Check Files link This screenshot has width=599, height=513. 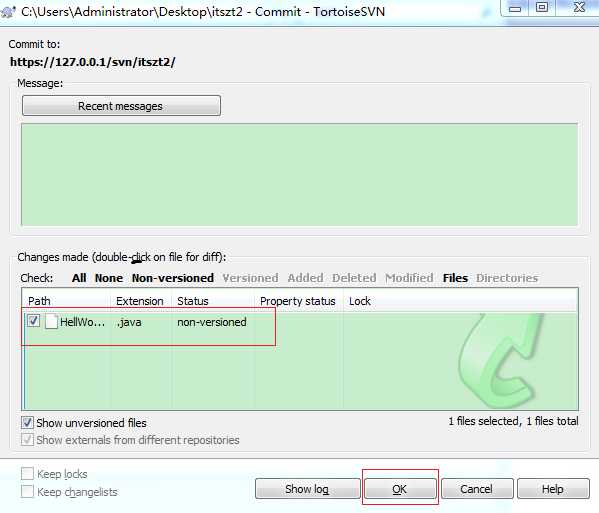pyautogui.click(x=455, y=278)
